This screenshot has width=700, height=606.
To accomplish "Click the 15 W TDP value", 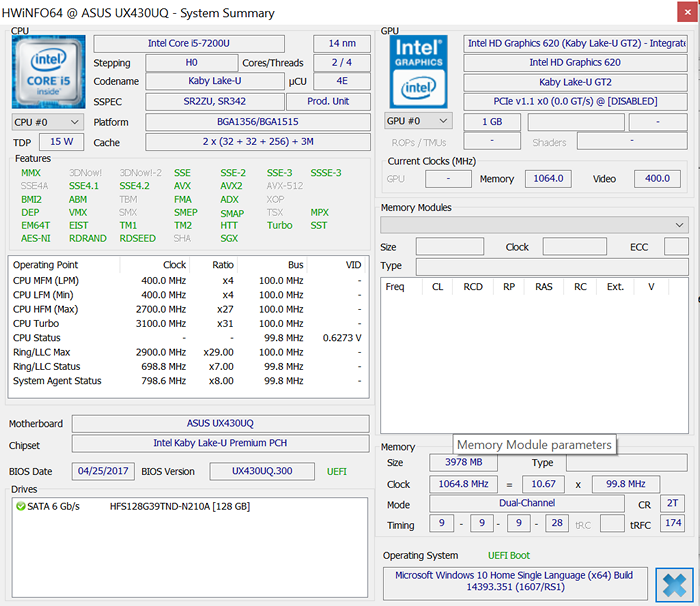I will pos(62,142).
